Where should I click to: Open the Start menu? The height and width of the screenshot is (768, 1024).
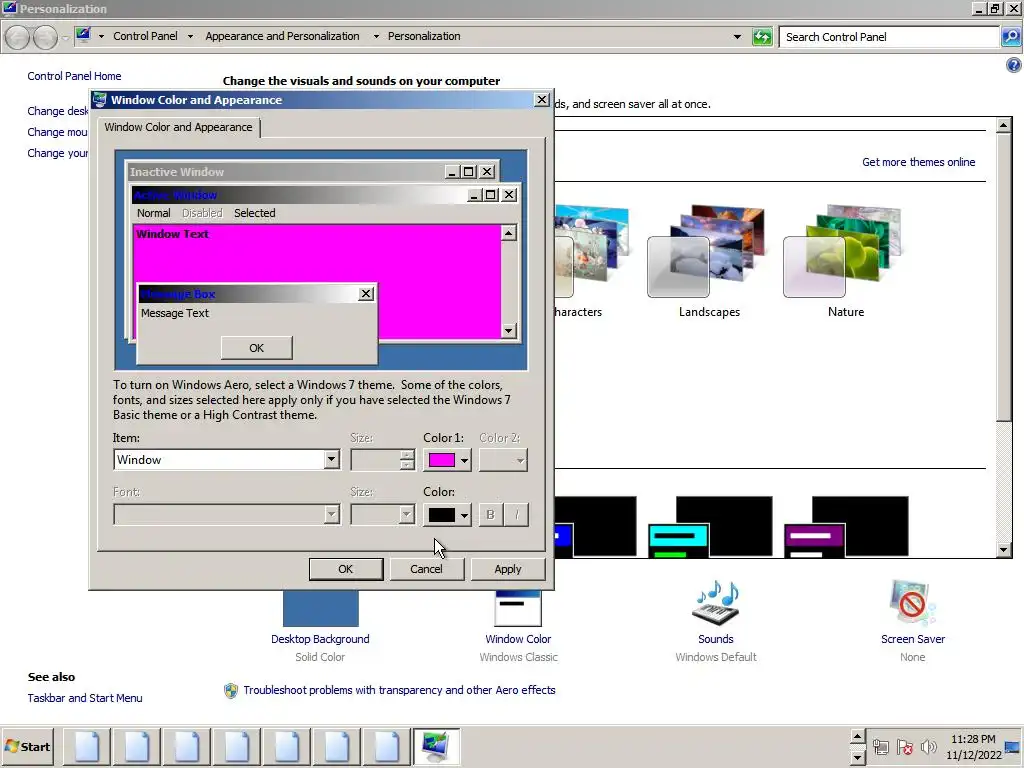27,746
